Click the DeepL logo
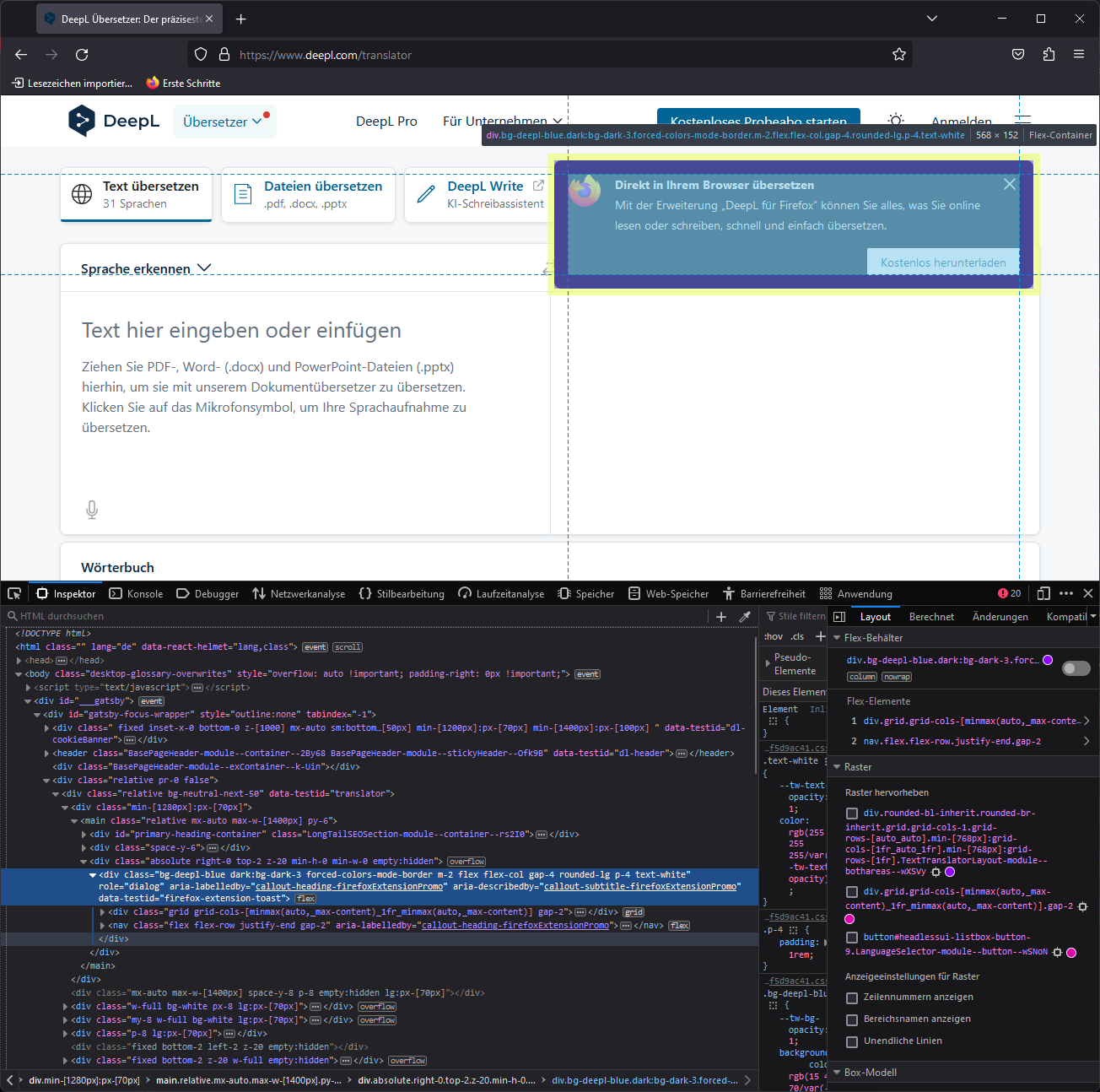Viewport: 1100px width, 1092px height. (x=113, y=121)
